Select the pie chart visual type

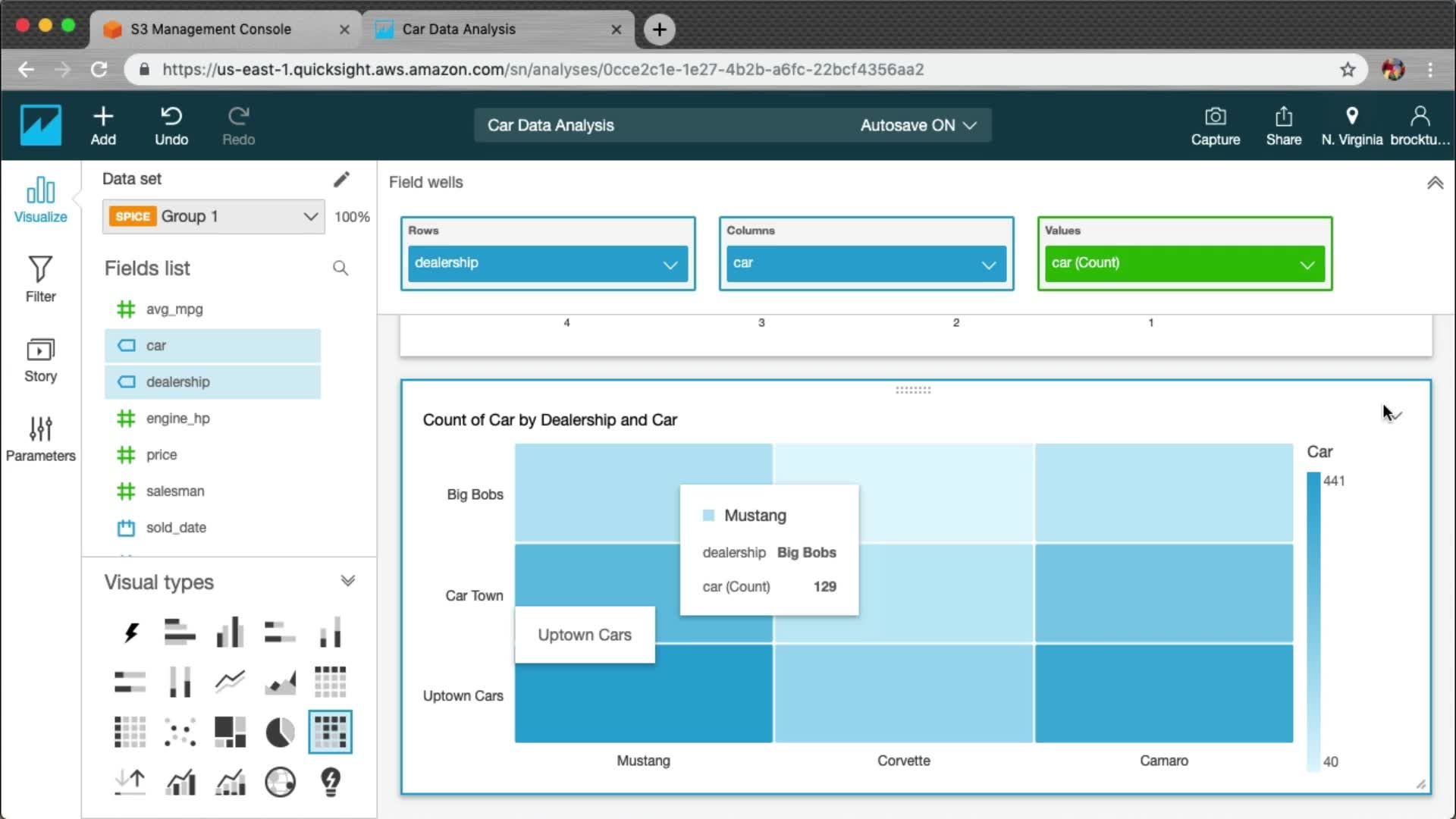[280, 733]
